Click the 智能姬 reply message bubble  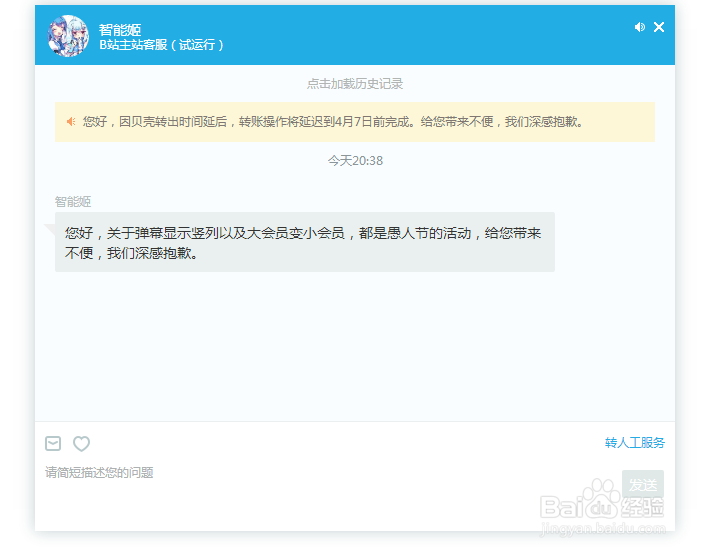305,242
